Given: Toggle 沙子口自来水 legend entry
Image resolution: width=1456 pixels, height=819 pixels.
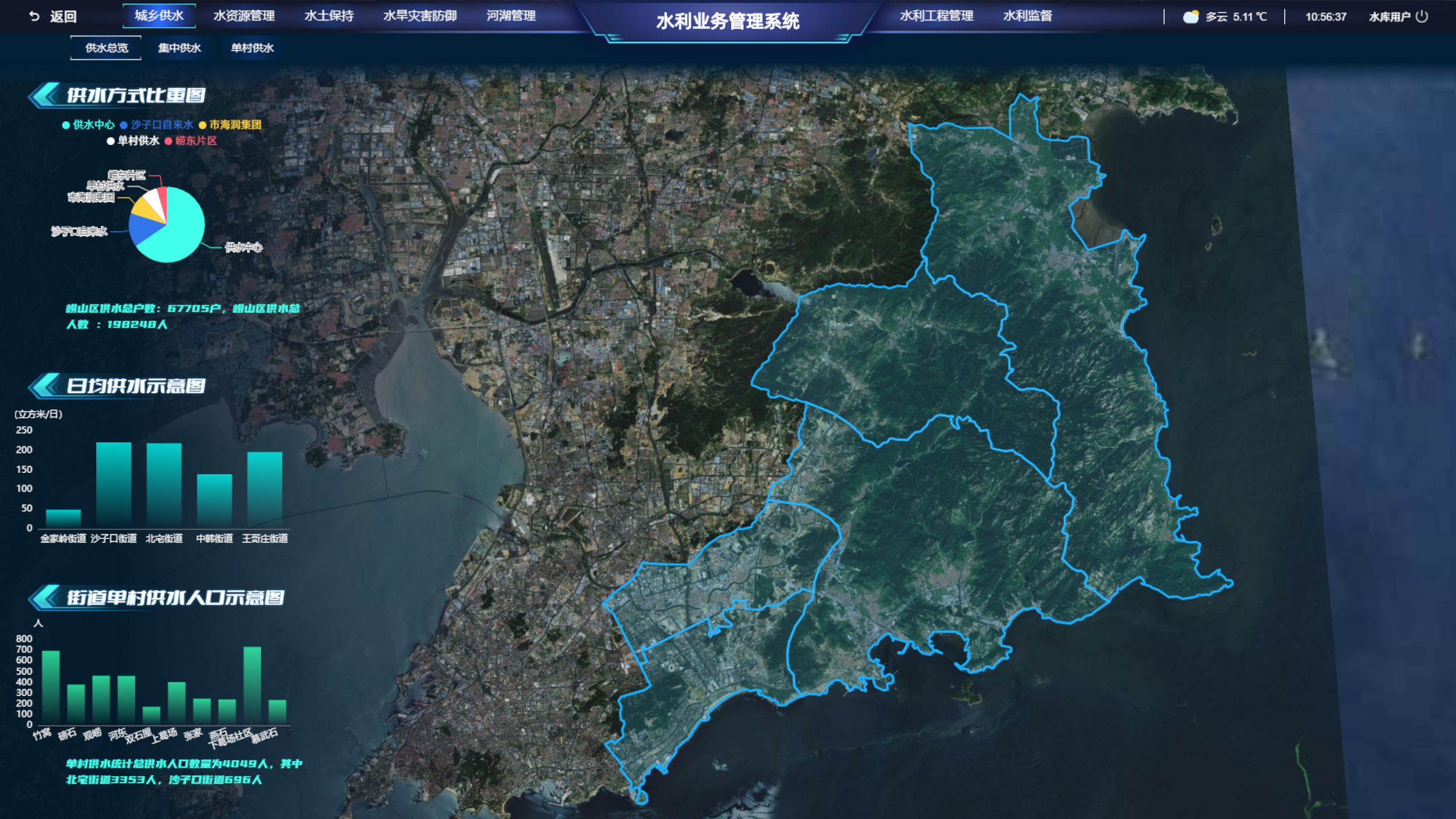Looking at the screenshot, I should point(156,125).
